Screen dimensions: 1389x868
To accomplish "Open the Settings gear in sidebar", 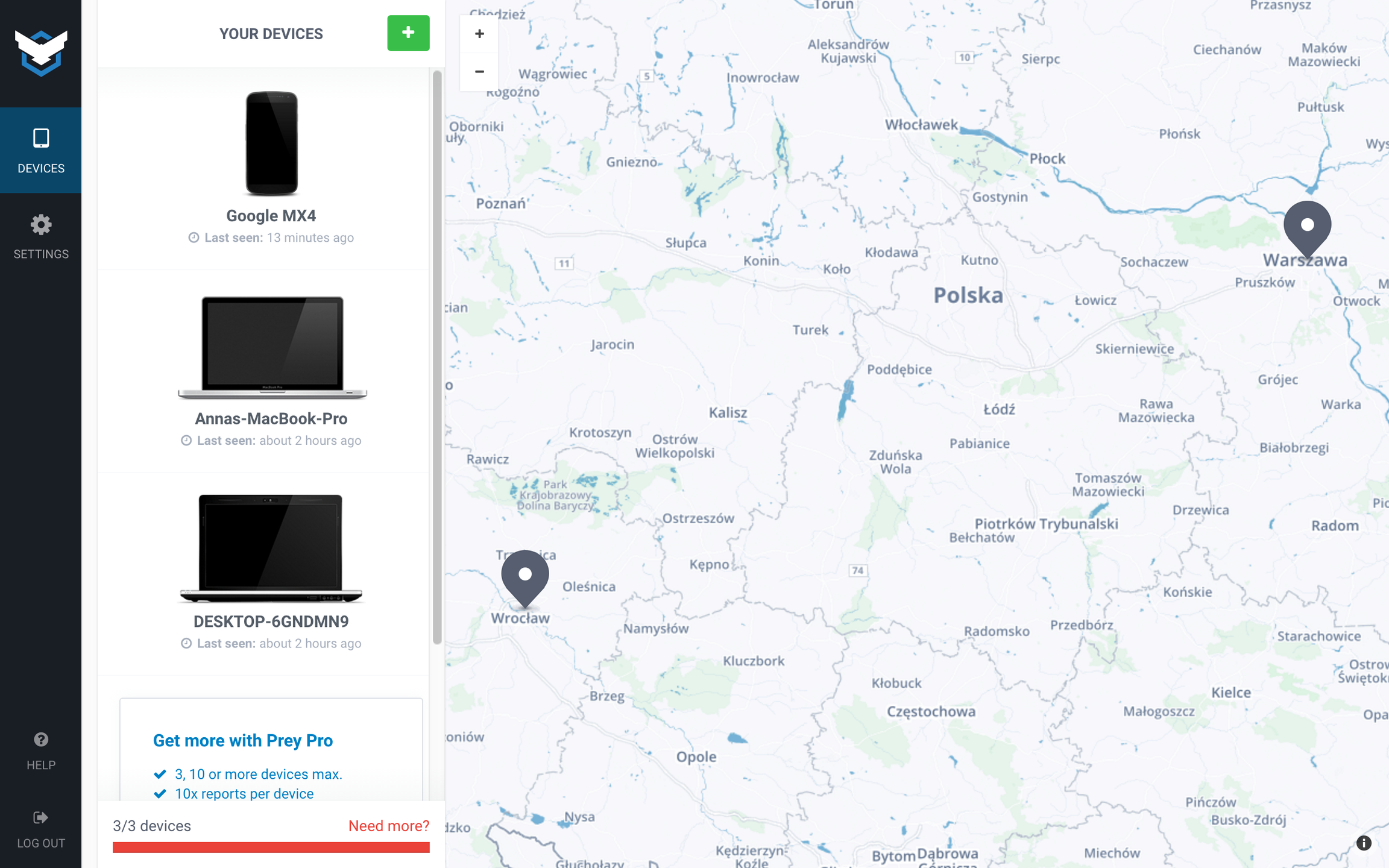I will pos(41,236).
